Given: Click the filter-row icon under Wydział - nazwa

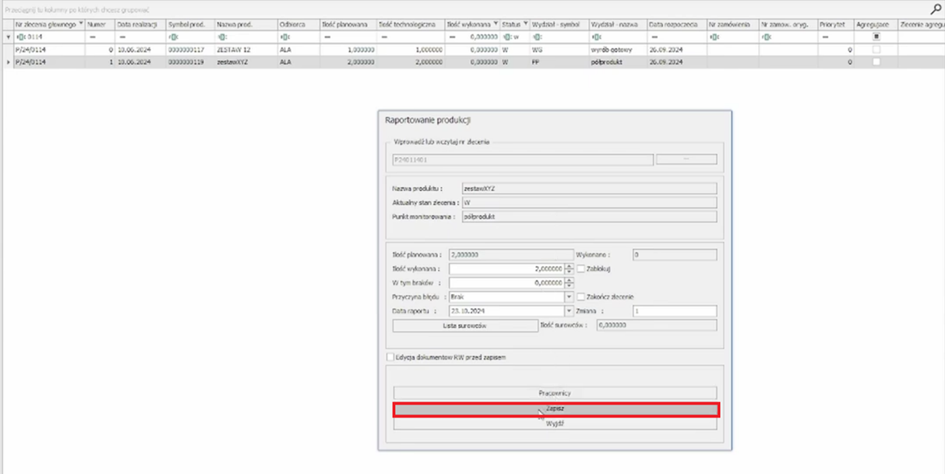Looking at the screenshot, I should [x=596, y=36].
